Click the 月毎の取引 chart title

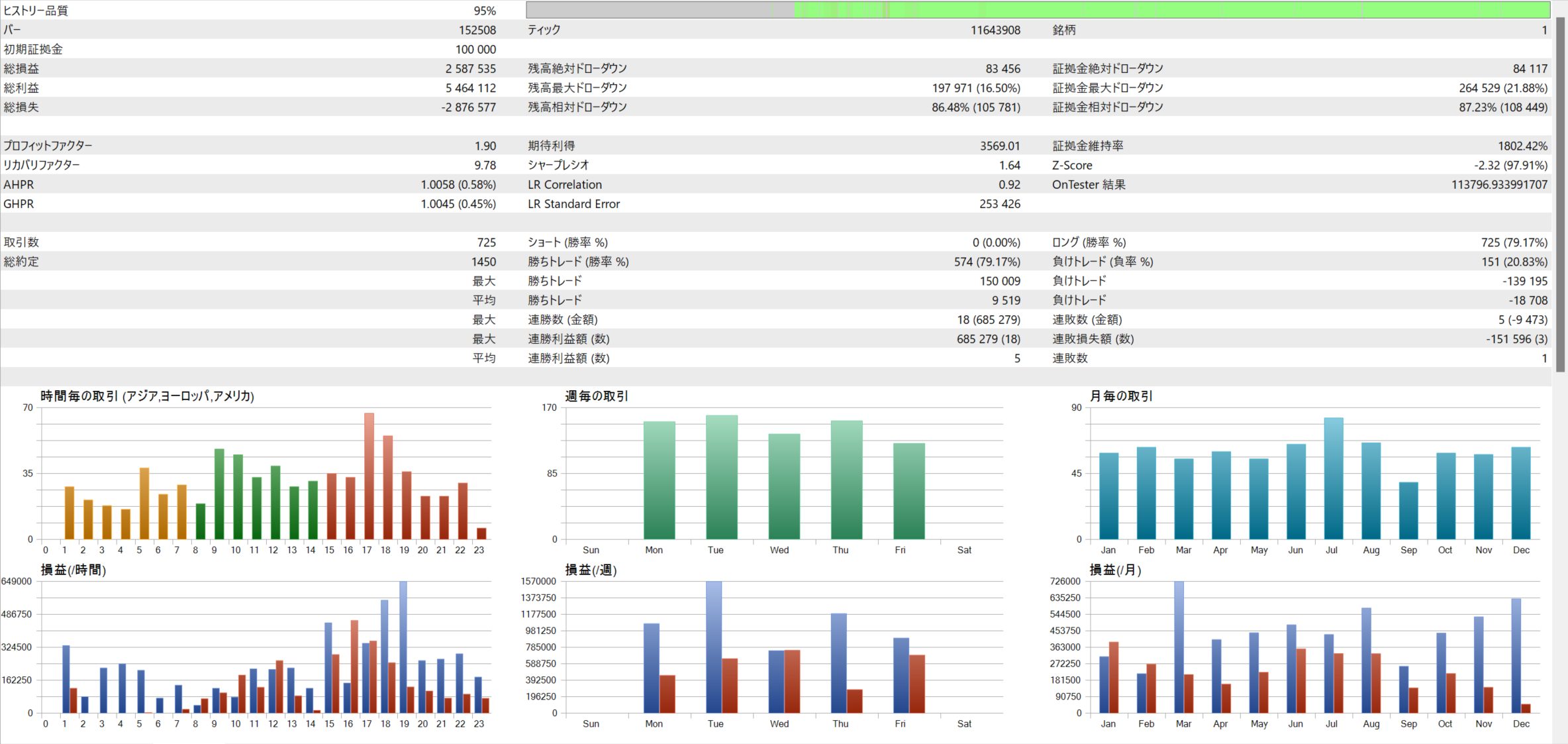(x=1120, y=396)
